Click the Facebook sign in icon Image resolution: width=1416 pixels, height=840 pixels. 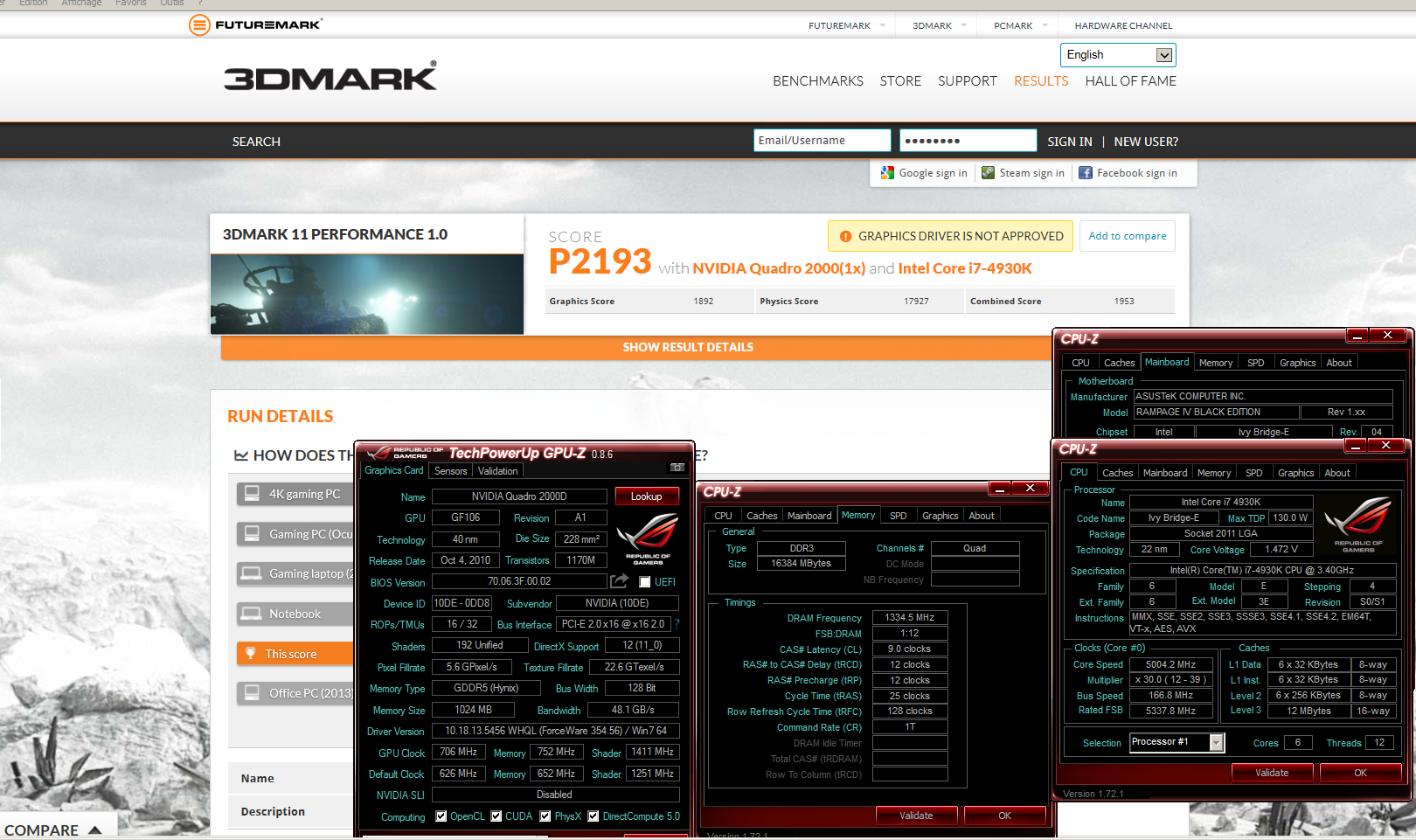[1086, 173]
